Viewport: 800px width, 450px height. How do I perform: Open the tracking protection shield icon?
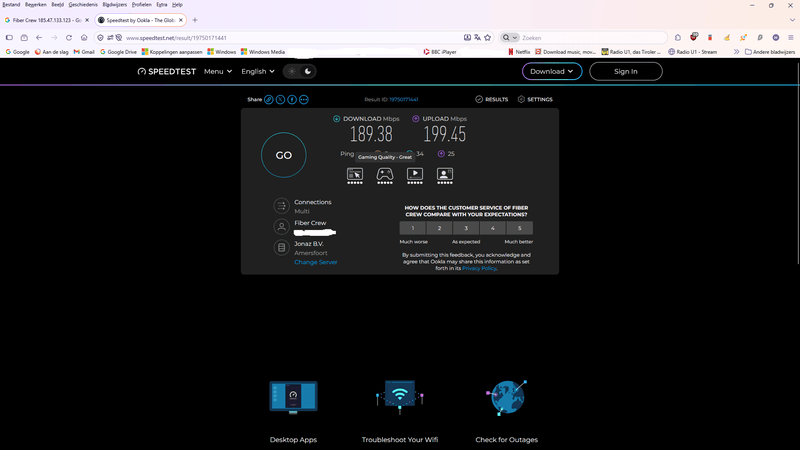tap(100, 38)
